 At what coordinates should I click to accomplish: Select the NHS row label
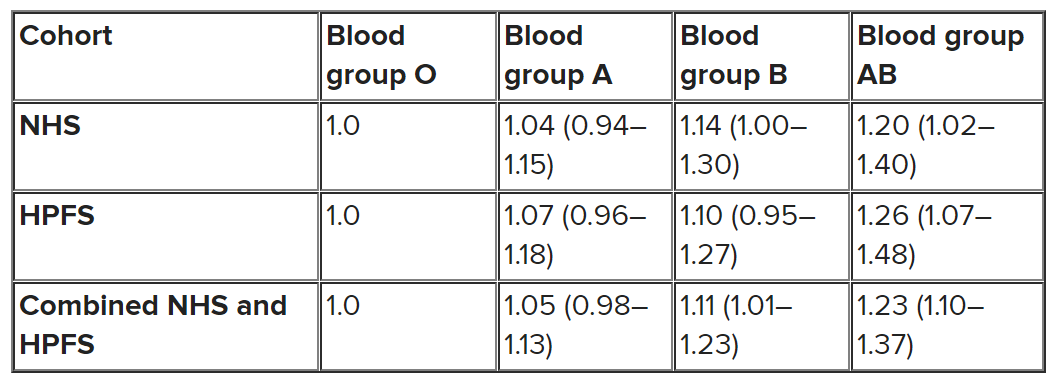51,126
